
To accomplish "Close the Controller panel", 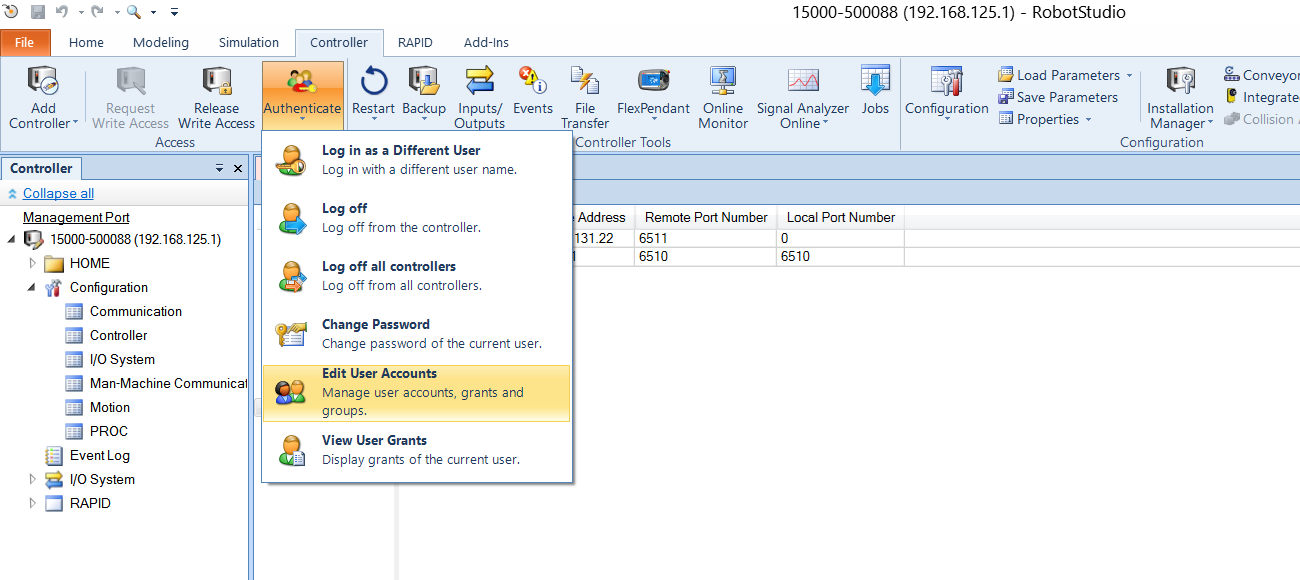I will pos(238,169).
